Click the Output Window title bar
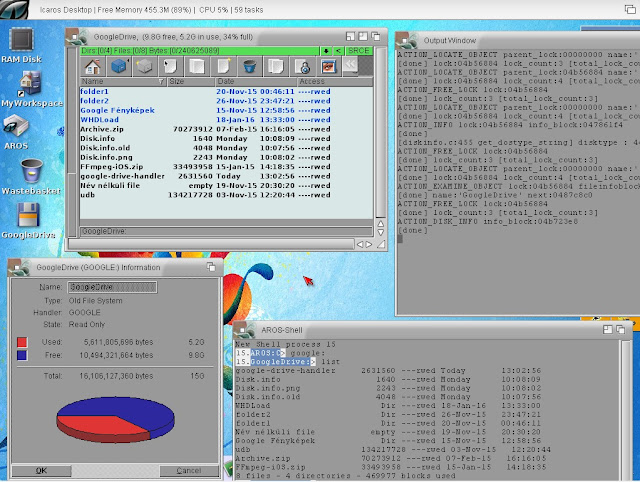 pos(518,40)
